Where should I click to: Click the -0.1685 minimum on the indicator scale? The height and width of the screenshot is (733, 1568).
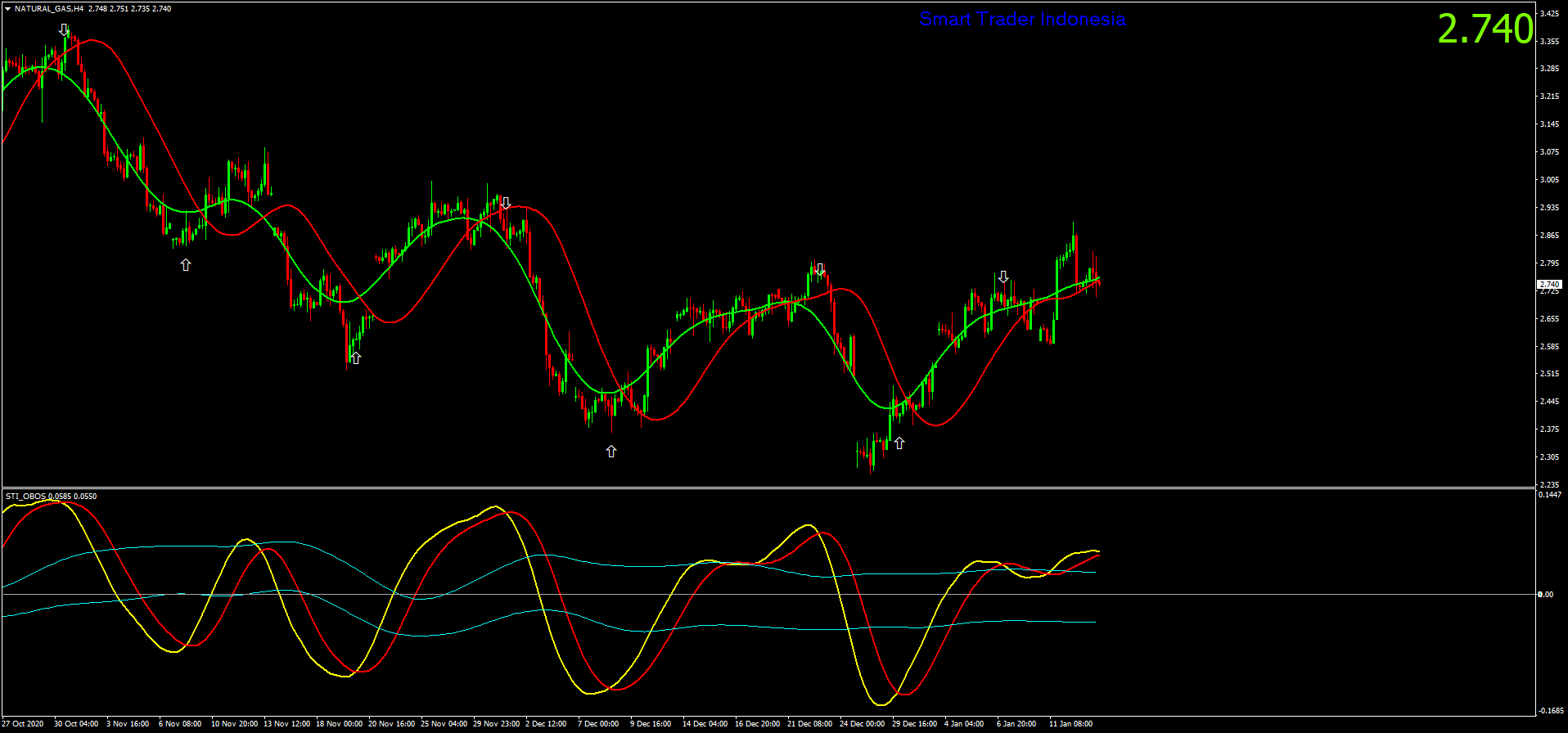1551,710
